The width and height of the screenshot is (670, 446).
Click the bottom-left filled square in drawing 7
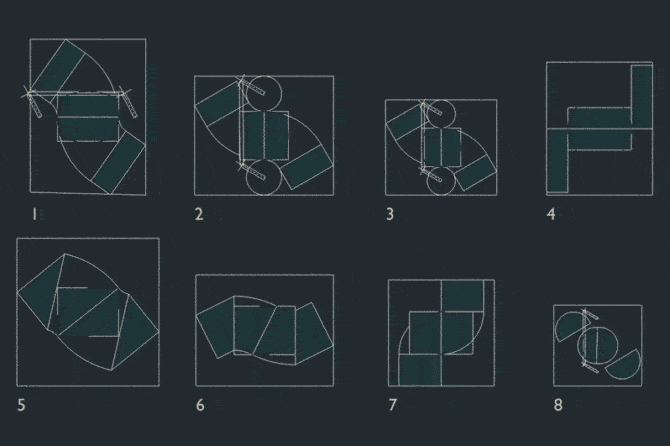(x=420, y=370)
